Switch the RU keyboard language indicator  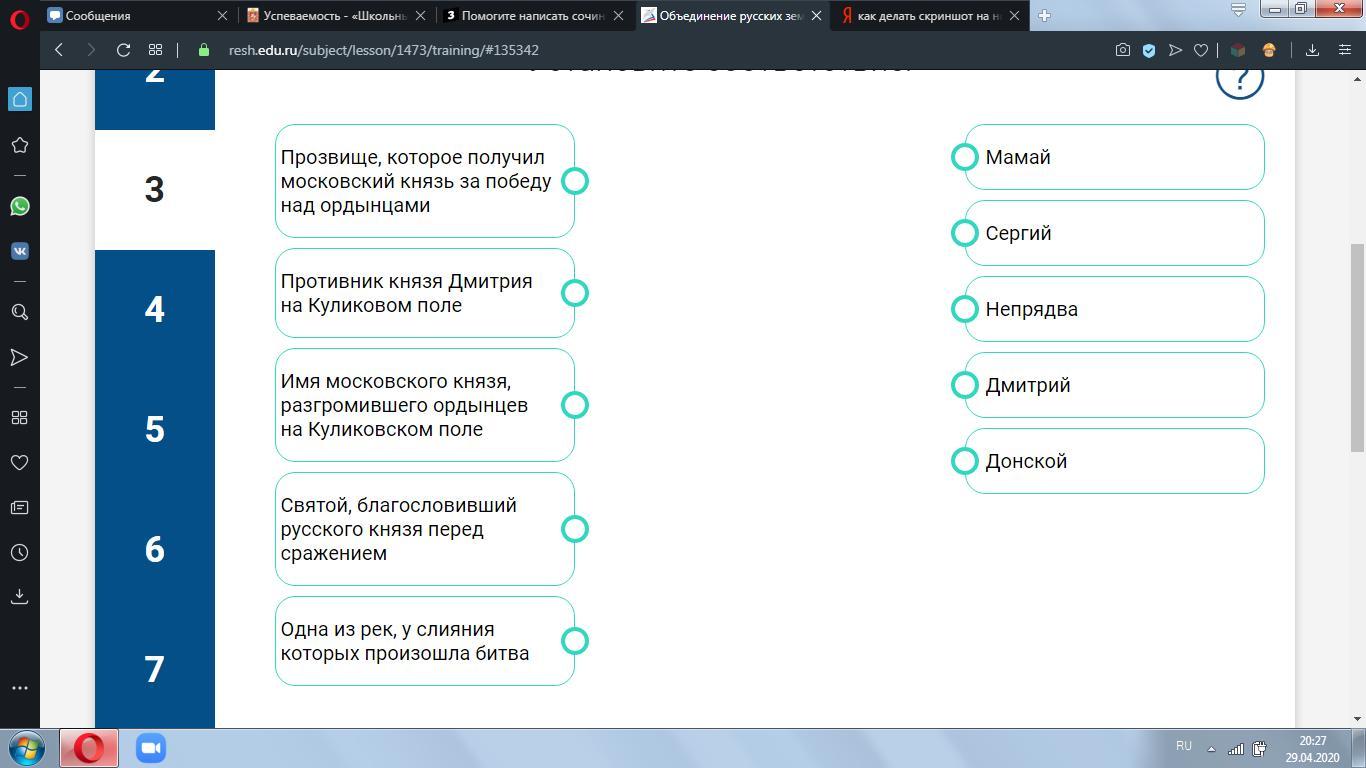click(x=1184, y=746)
